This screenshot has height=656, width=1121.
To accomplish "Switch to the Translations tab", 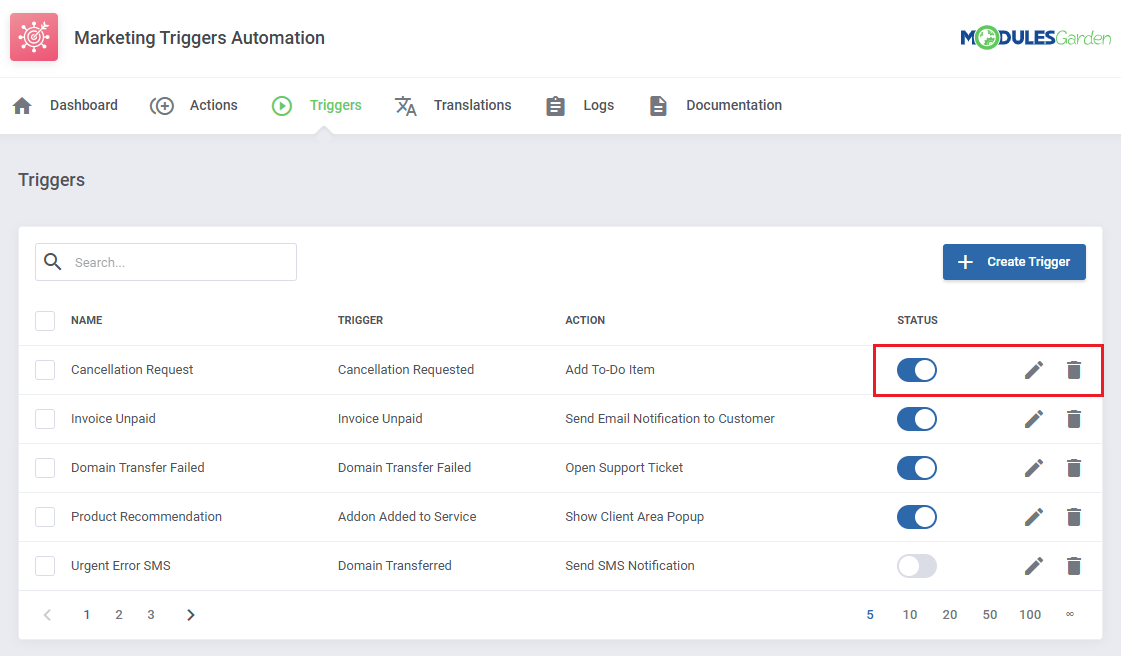I will (x=473, y=105).
